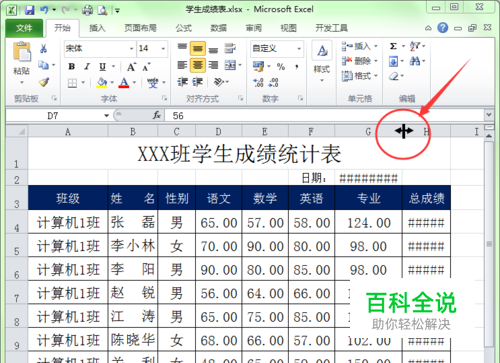This screenshot has width=500, height=363.
Task: Click the Sort and Filter icon
Action: (x=415, y=46)
